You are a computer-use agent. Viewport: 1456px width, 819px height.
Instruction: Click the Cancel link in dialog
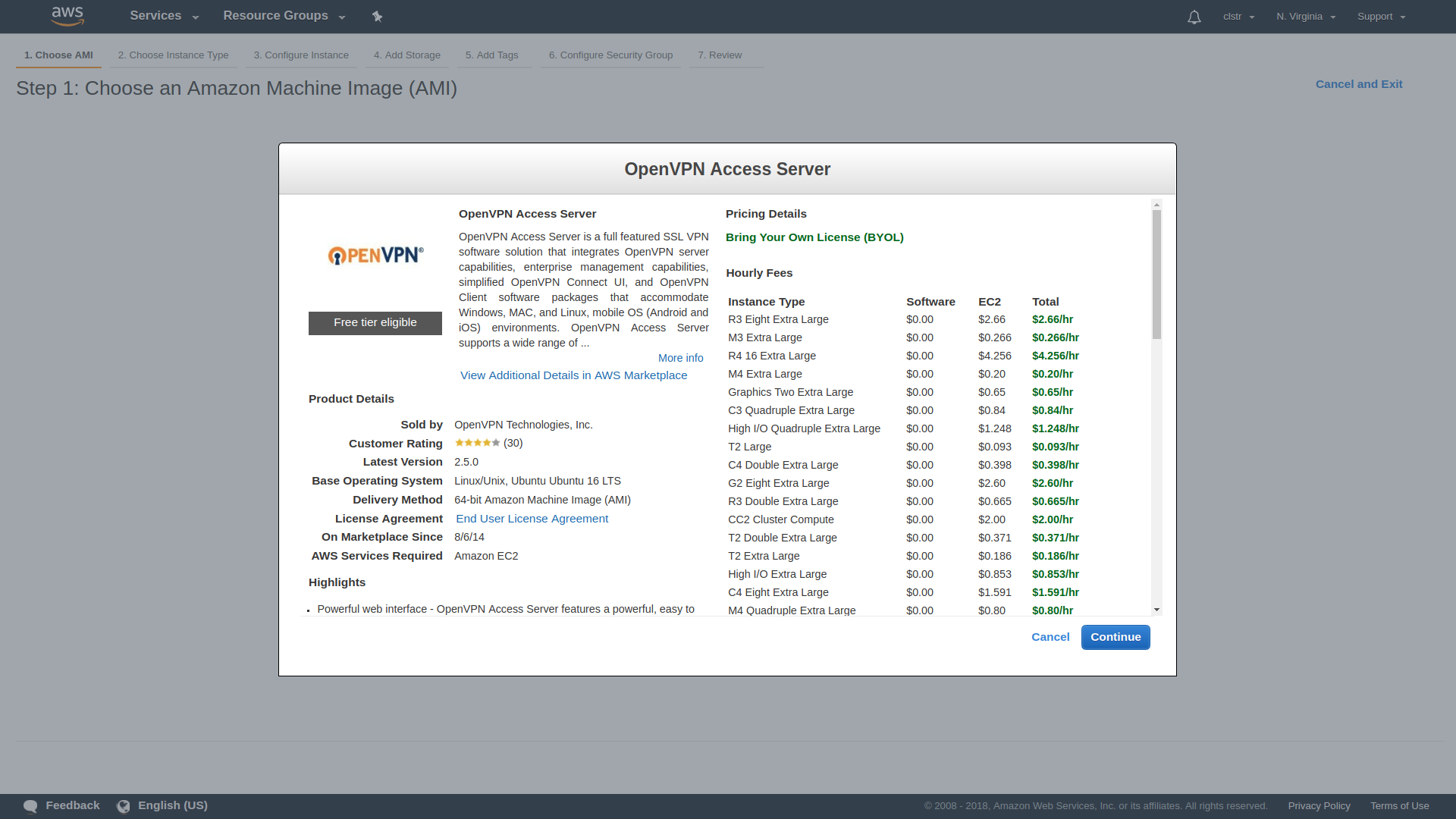click(x=1050, y=637)
